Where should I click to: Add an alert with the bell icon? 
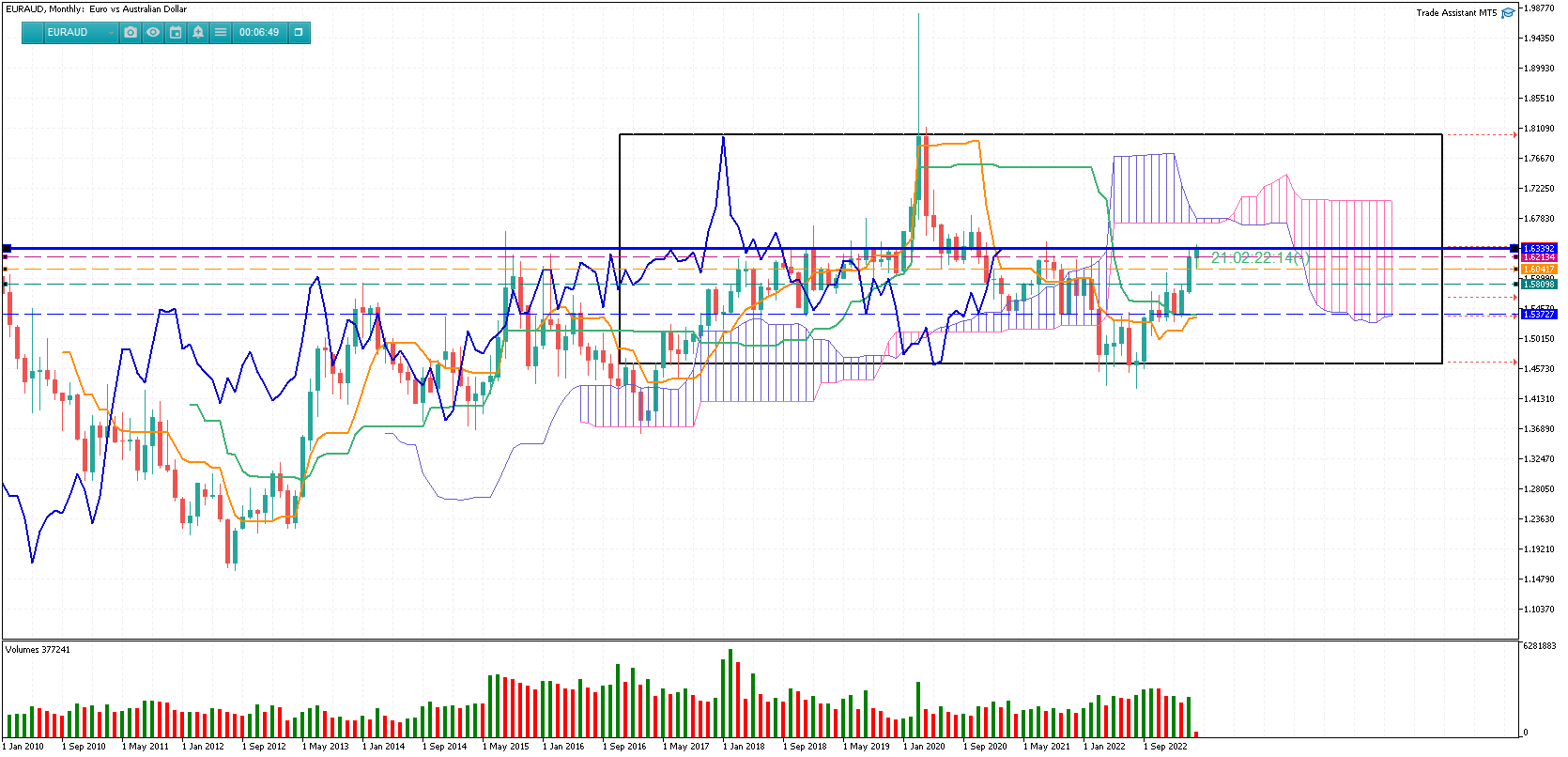[x=198, y=32]
